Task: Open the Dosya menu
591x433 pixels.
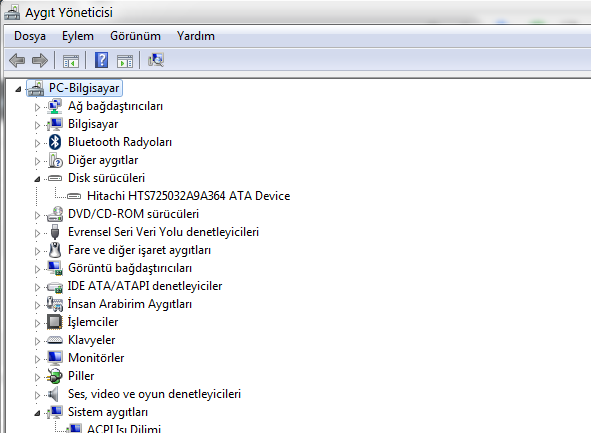Action: [x=30, y=36]
